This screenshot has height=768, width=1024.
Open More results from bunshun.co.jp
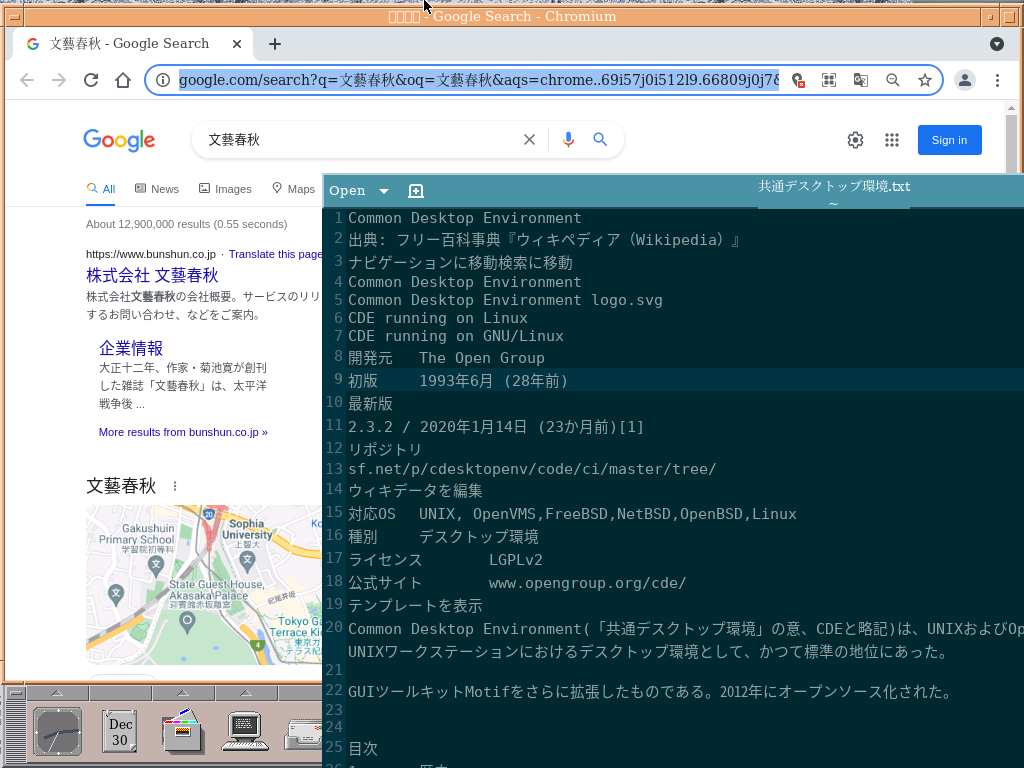183,432
